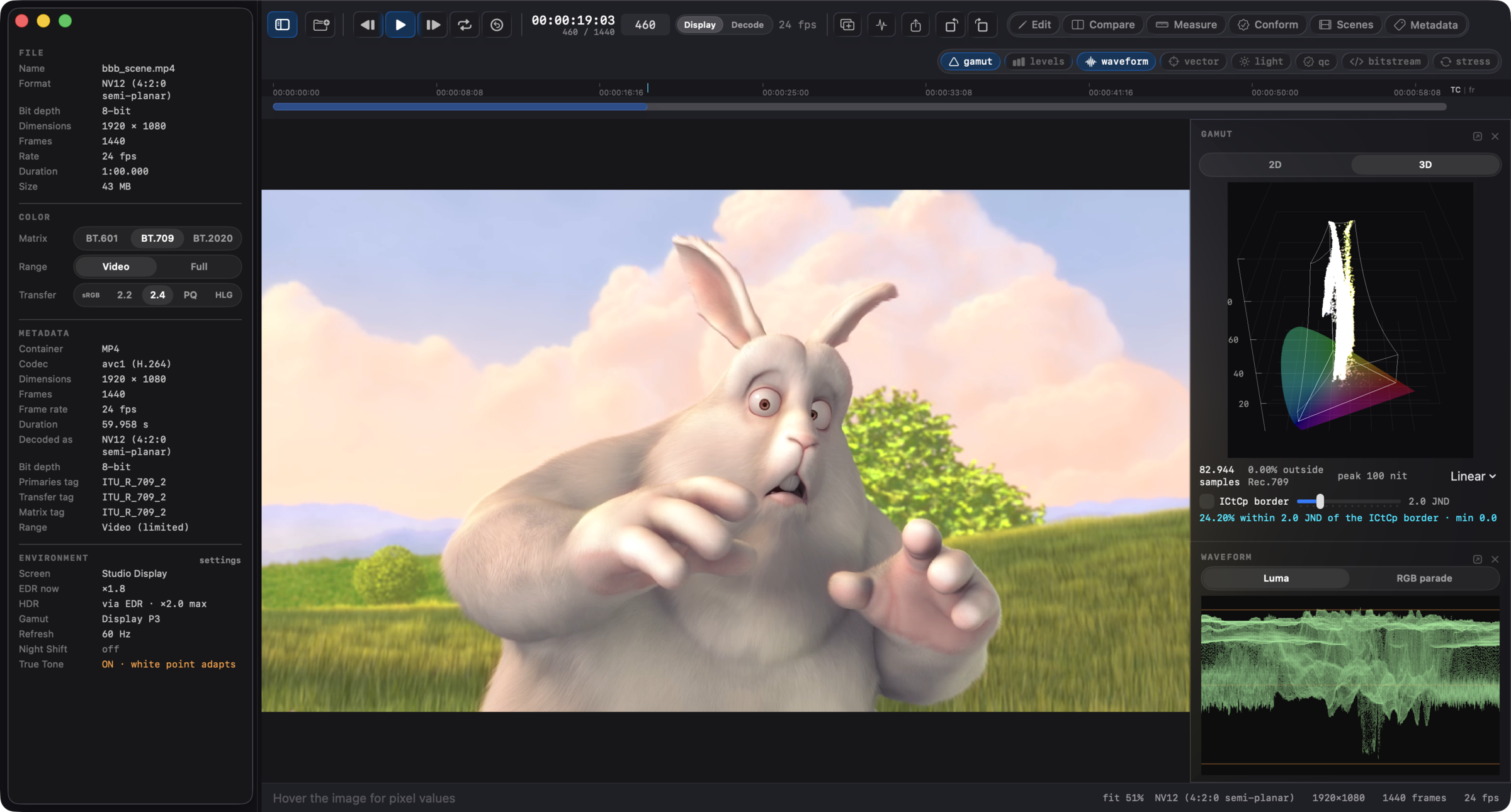Pop out the Gamut panel

1477,136
